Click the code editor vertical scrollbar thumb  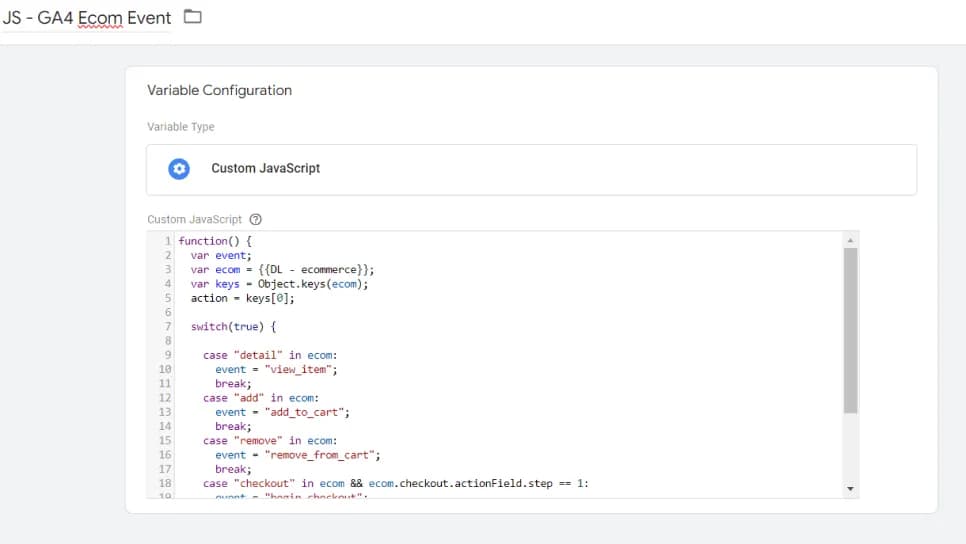point(850,330)
